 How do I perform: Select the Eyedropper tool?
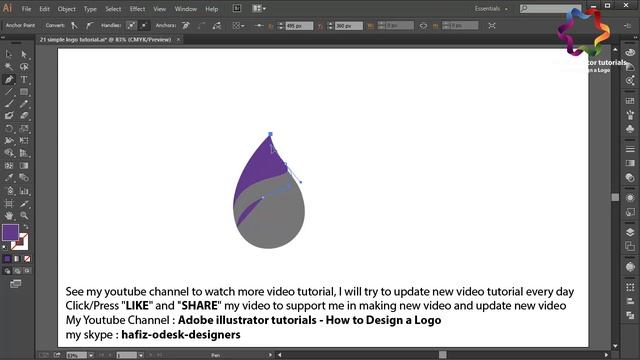pos(9,178)
